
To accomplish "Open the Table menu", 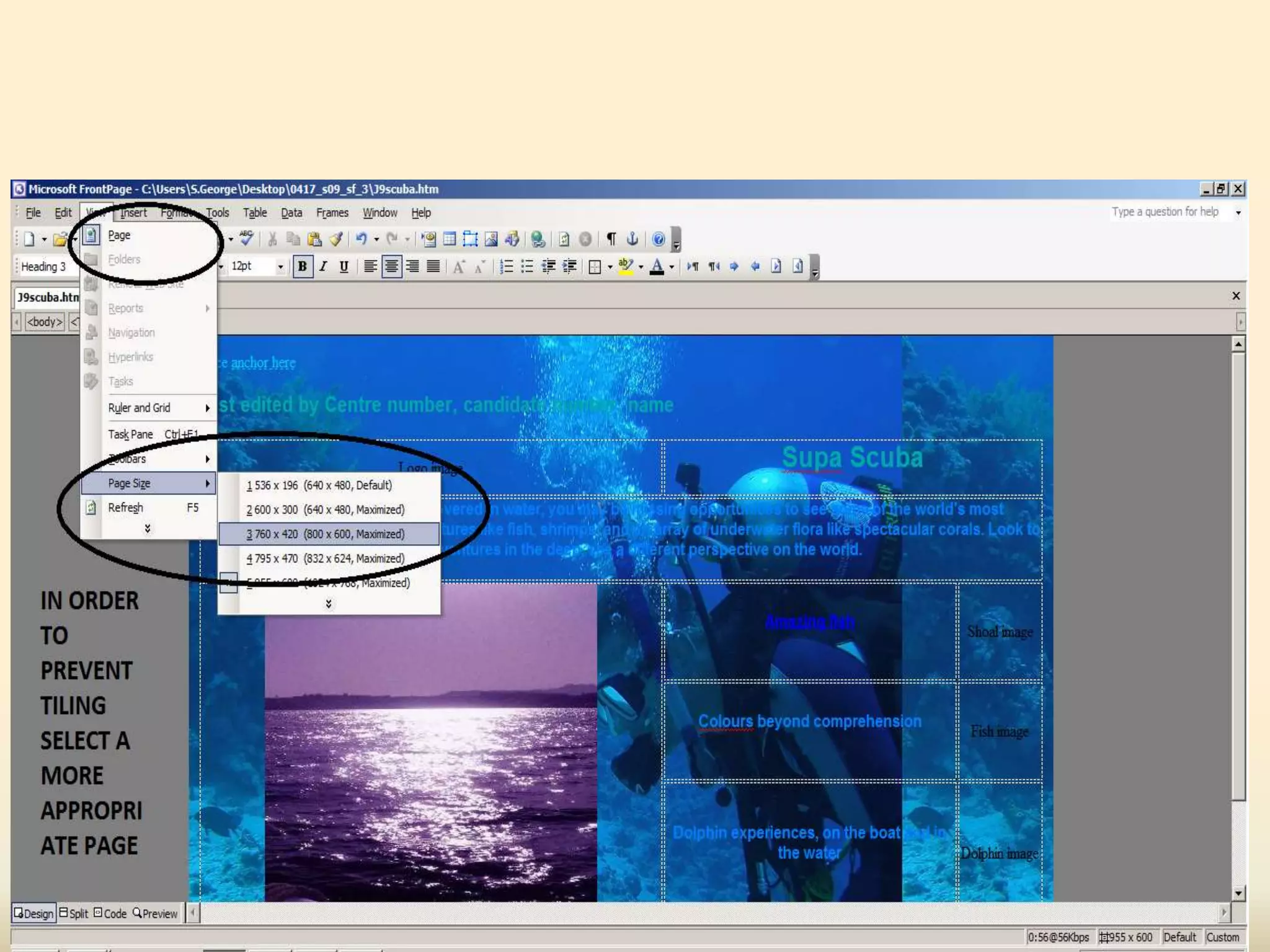I will coord(254,213).
